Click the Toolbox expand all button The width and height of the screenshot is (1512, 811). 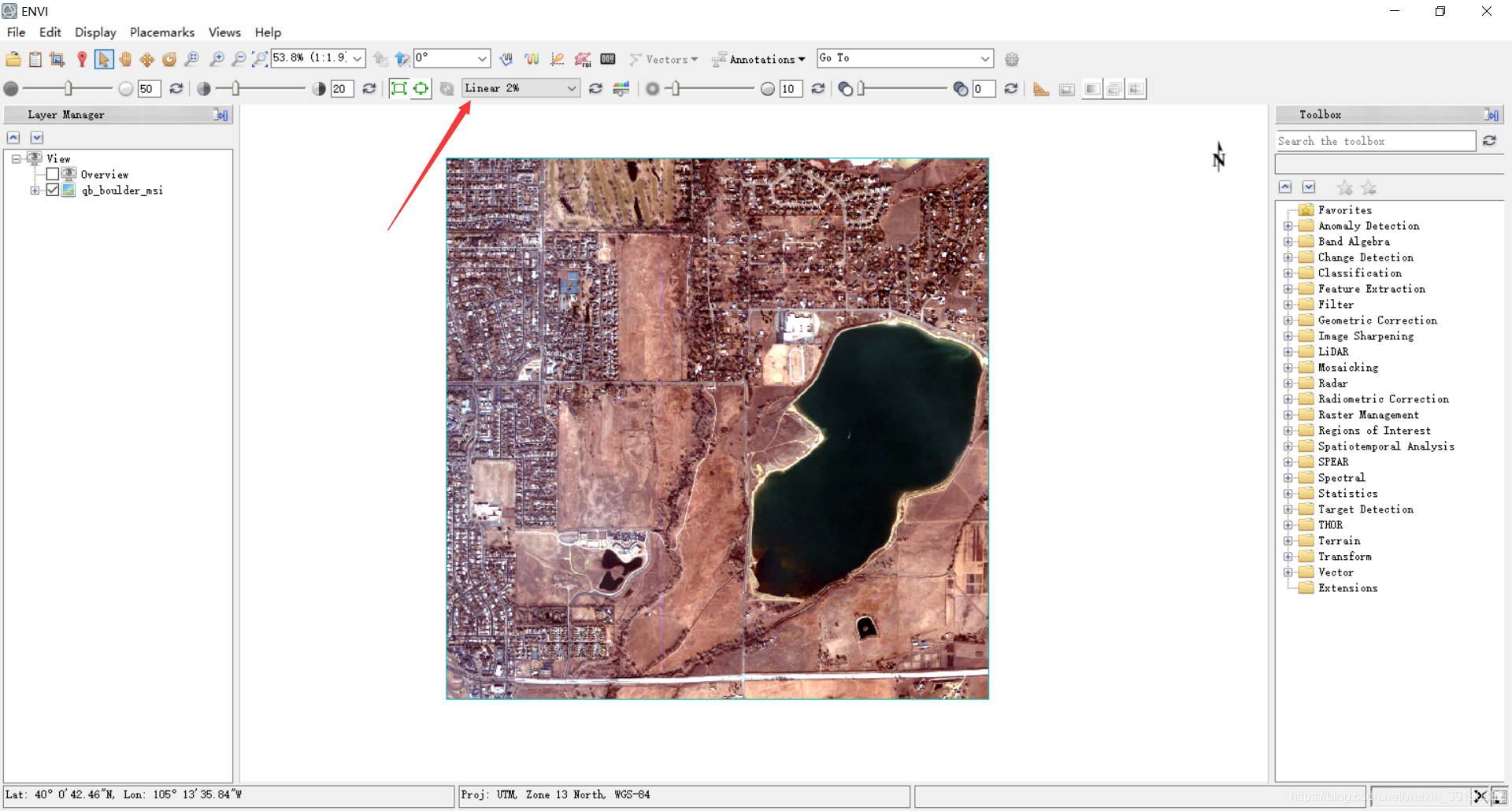[x=1309, y=187]
